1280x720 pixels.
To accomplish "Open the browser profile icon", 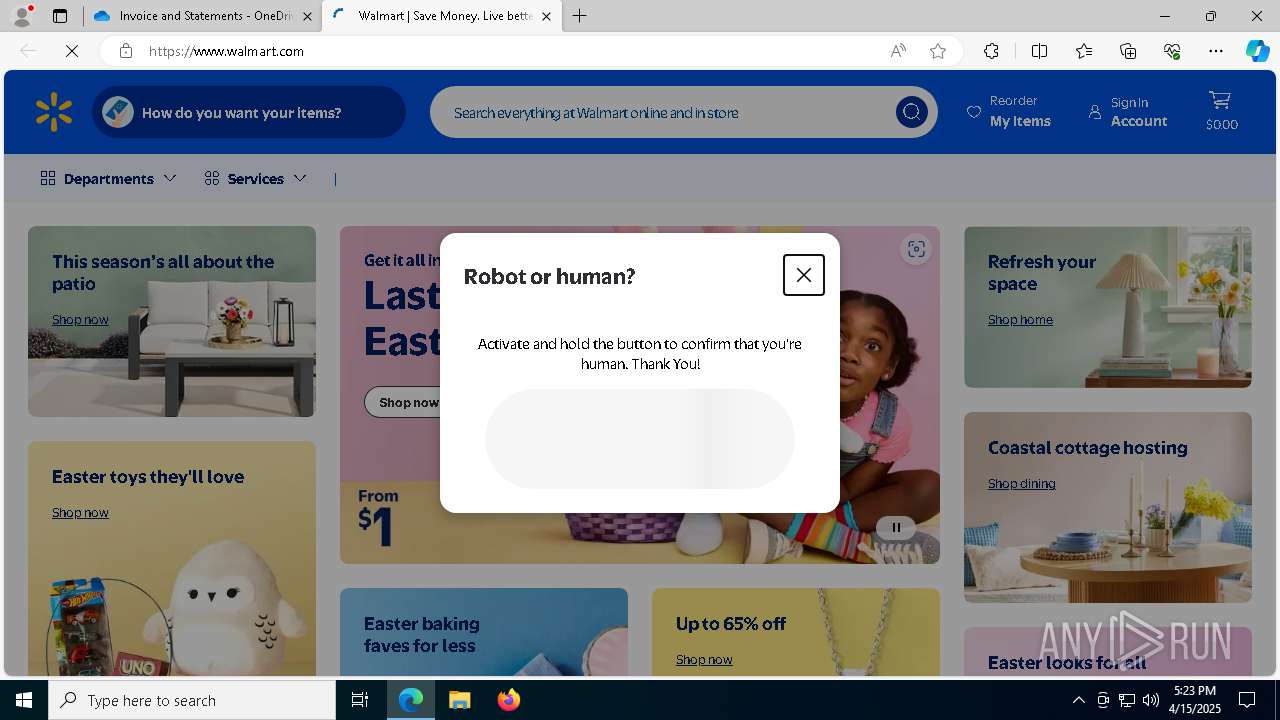I will point(22,16).
